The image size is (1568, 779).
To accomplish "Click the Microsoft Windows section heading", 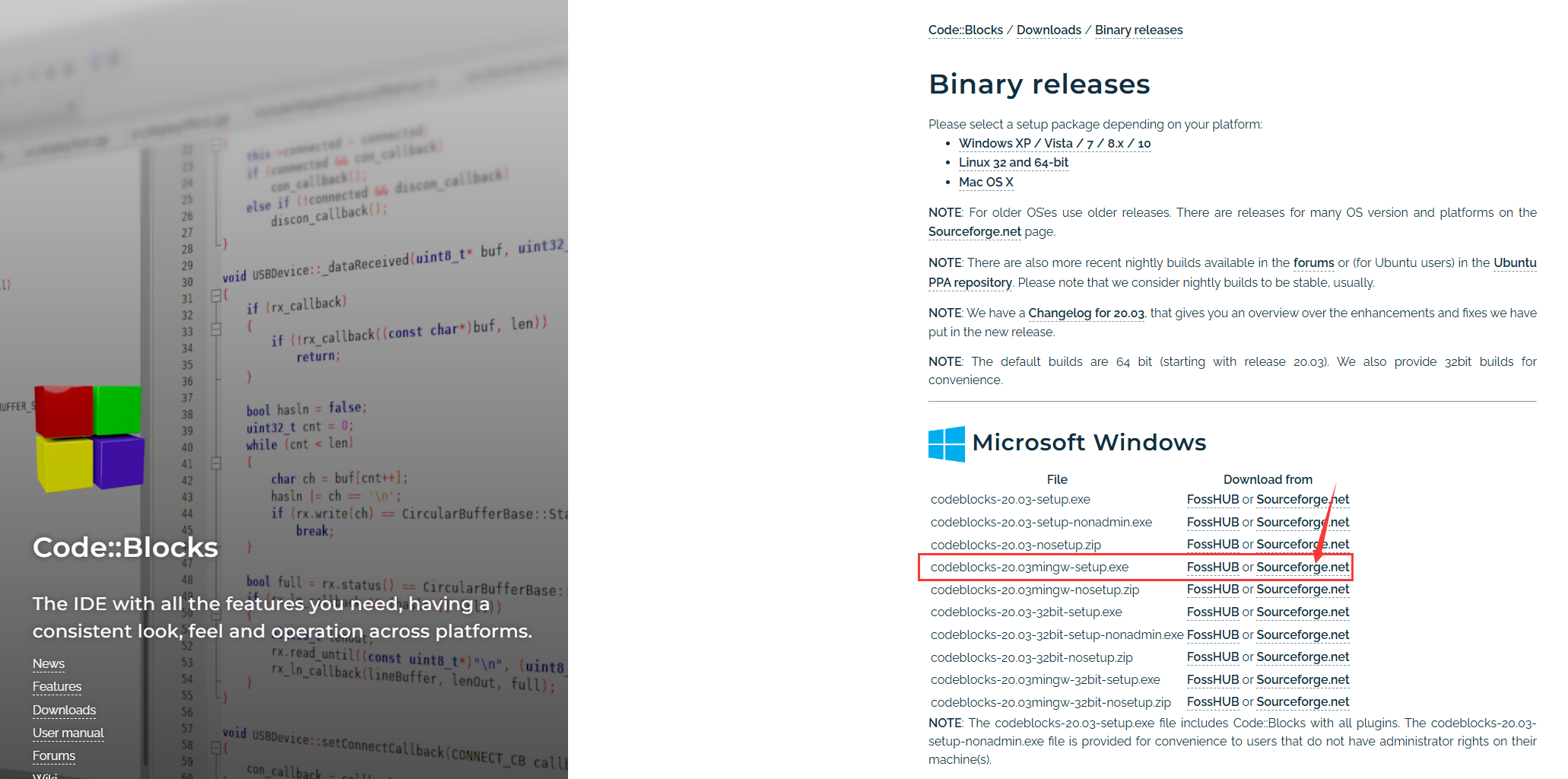I will [x=1089, y=442].
